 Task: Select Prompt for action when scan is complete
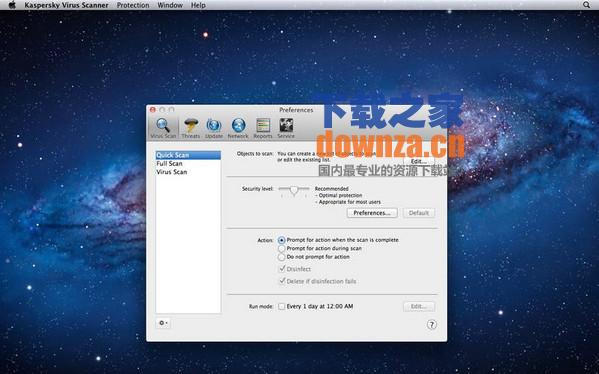point(282,240)
